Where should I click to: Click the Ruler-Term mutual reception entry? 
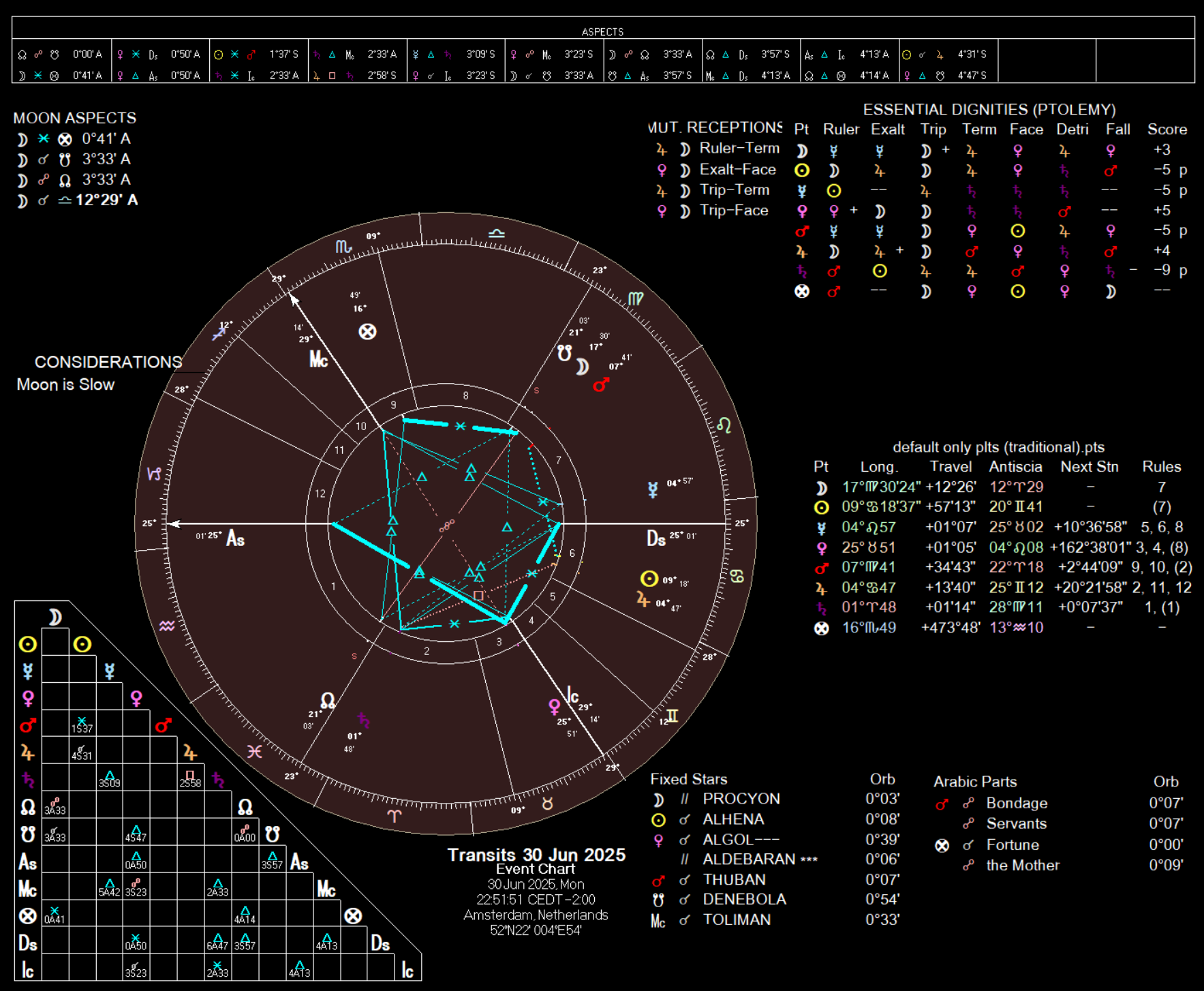tap(739, 149)
